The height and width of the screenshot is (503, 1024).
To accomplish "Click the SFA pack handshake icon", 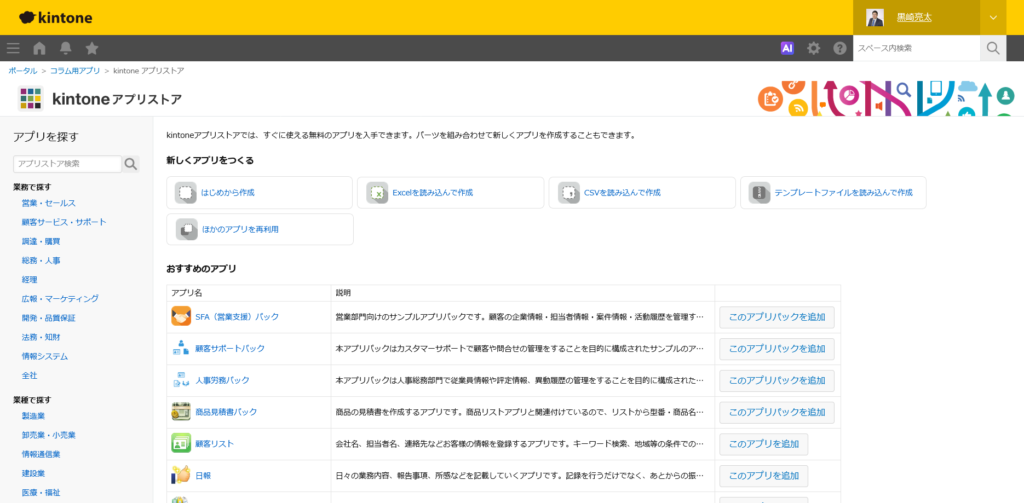I will [x=181, y=316].
